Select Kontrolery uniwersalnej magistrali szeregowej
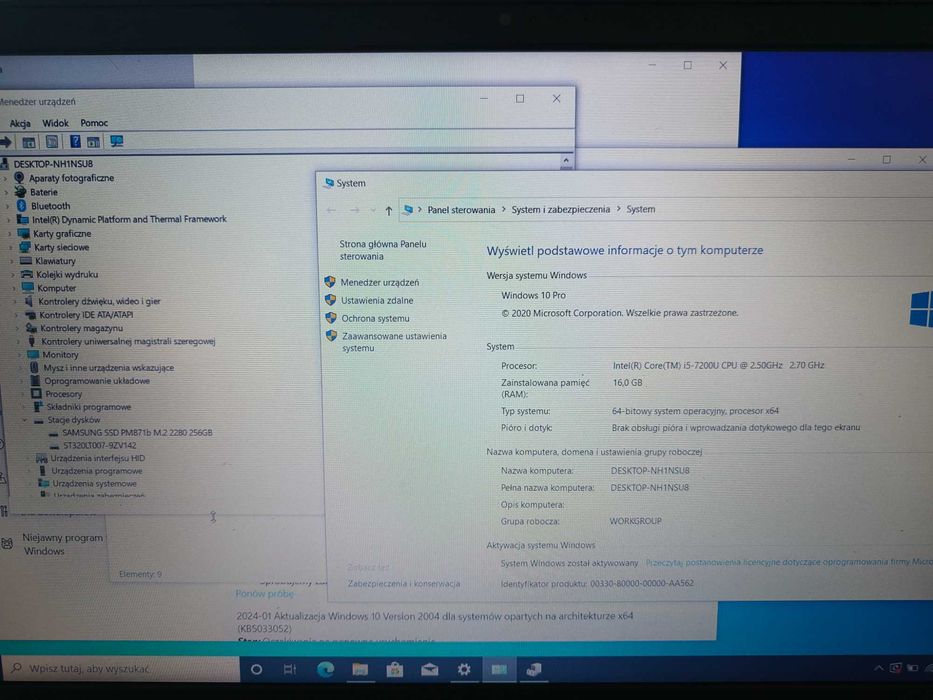 tap(128, 341)
